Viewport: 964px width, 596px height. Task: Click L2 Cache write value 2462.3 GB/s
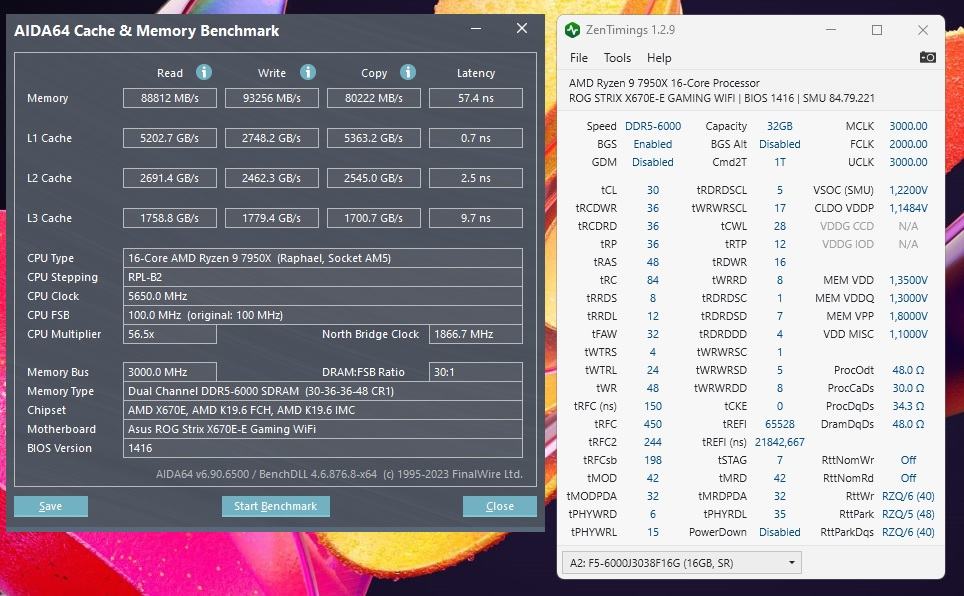pos(272,178)
